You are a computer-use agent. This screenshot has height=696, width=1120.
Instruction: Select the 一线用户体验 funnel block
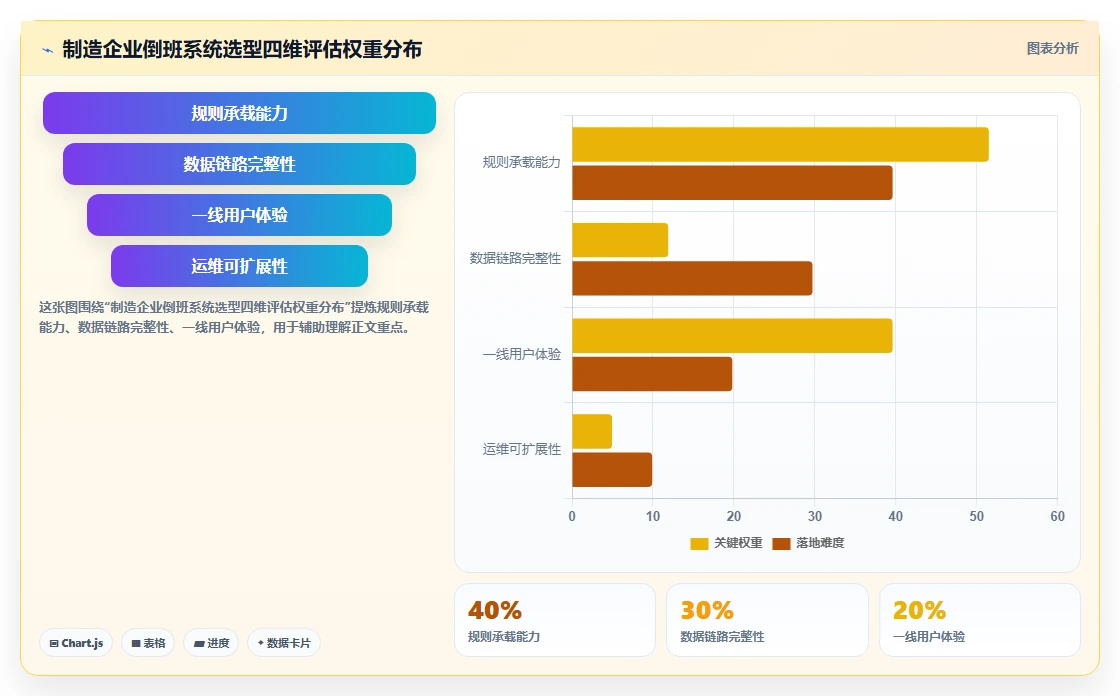[239, 215]
